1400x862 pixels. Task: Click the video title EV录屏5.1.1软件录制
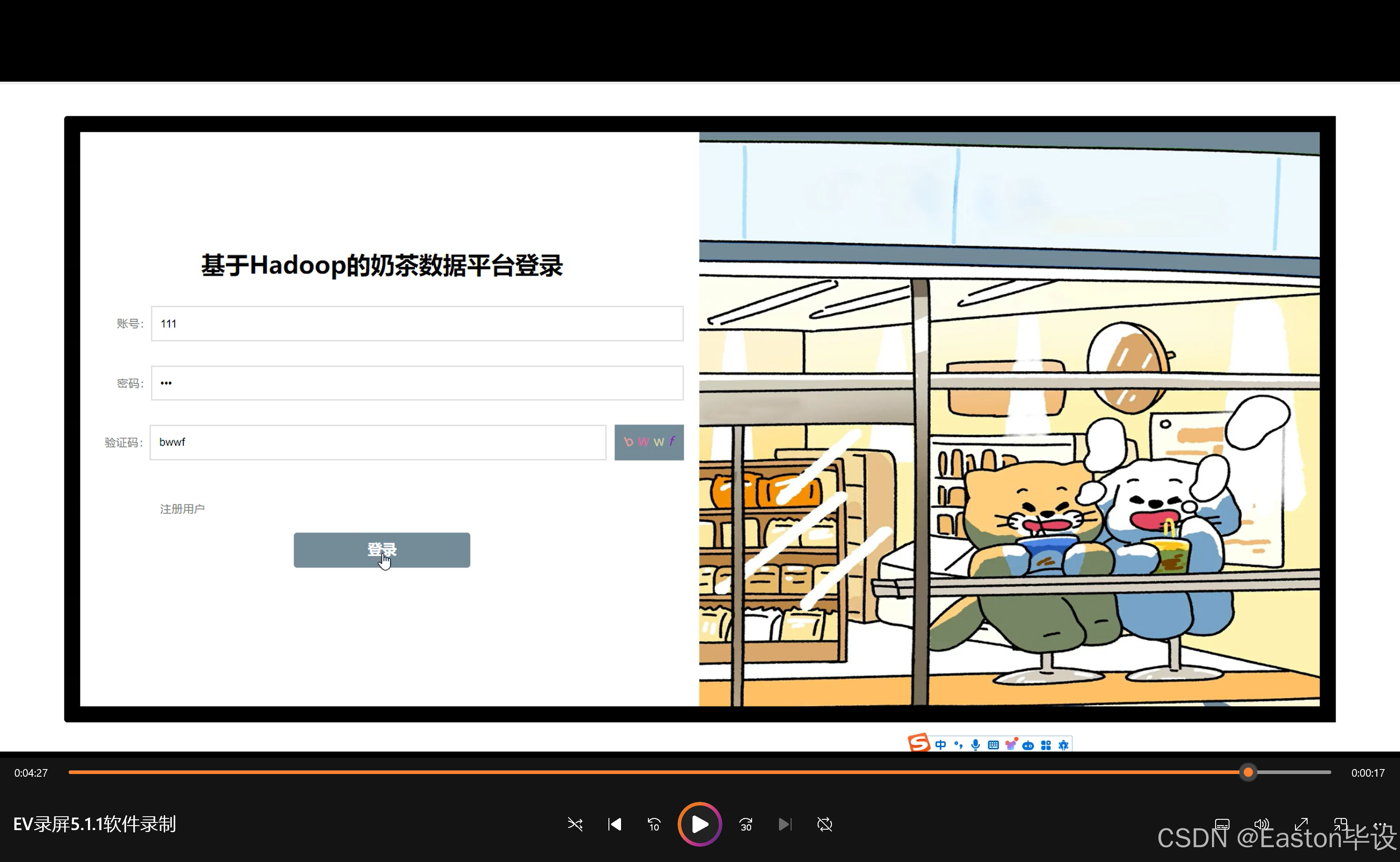point(95,824)
